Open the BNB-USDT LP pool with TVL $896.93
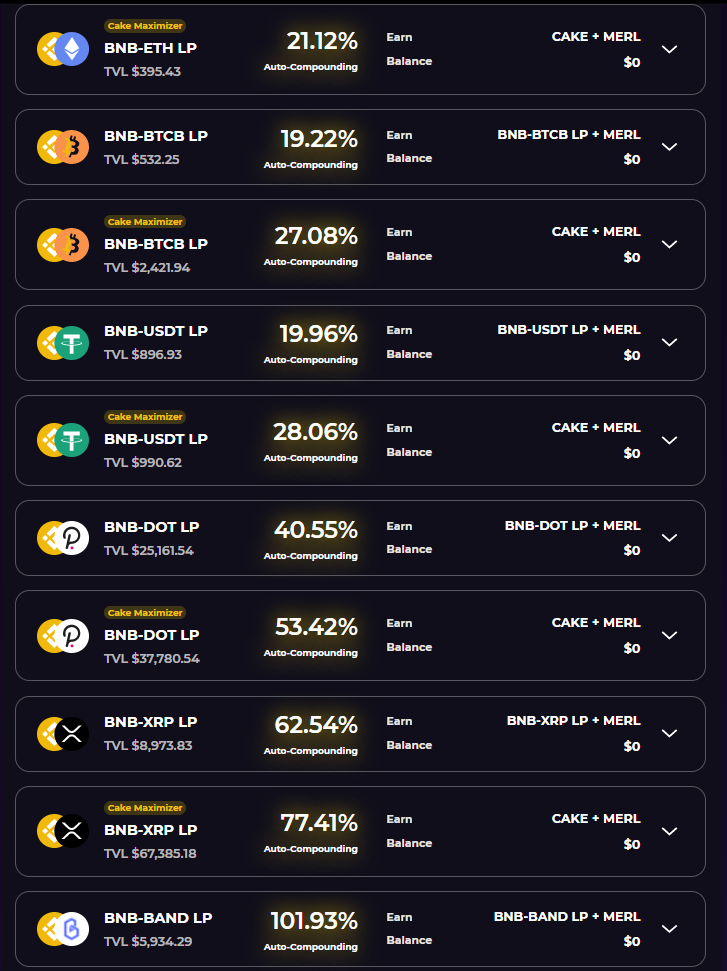Viewport: 727px width, 971px height. (360, 342)
